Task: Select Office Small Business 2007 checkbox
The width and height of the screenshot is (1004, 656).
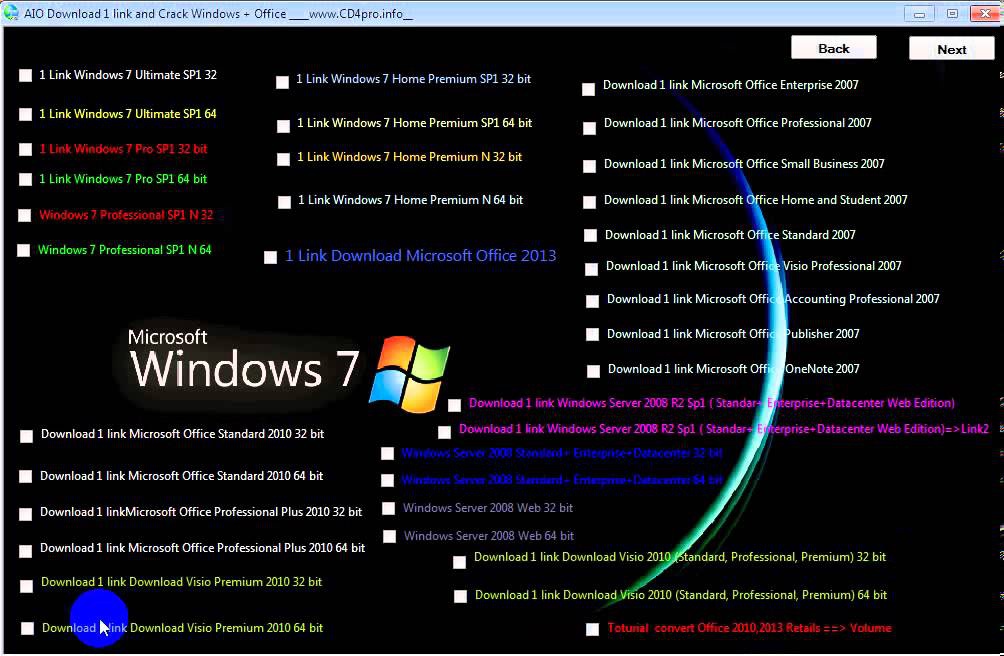Action: click(x=589, y=166)
